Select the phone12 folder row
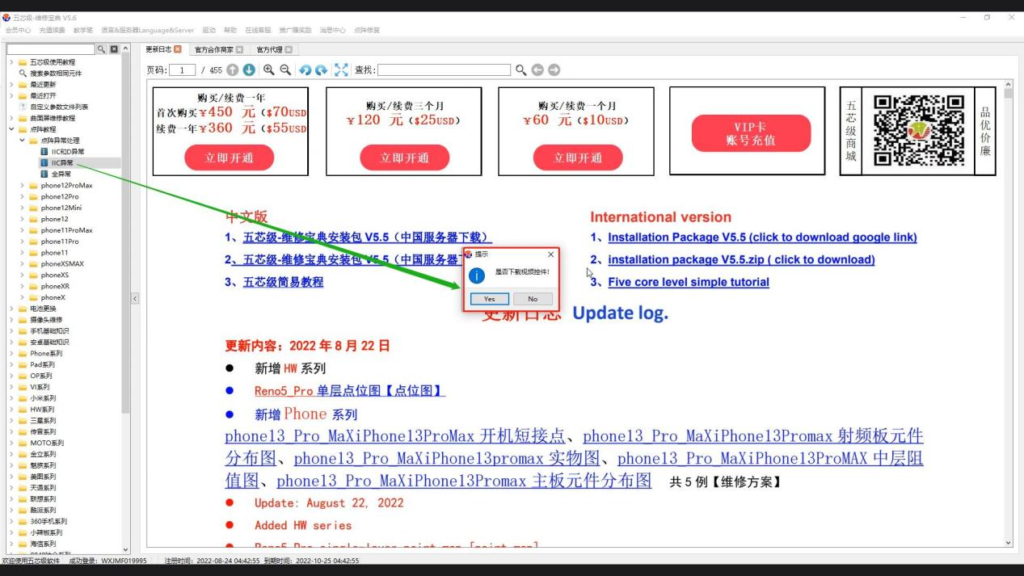Image resolution: width=1024 pixels, height=576 pixels. click(x=54, y=219)
